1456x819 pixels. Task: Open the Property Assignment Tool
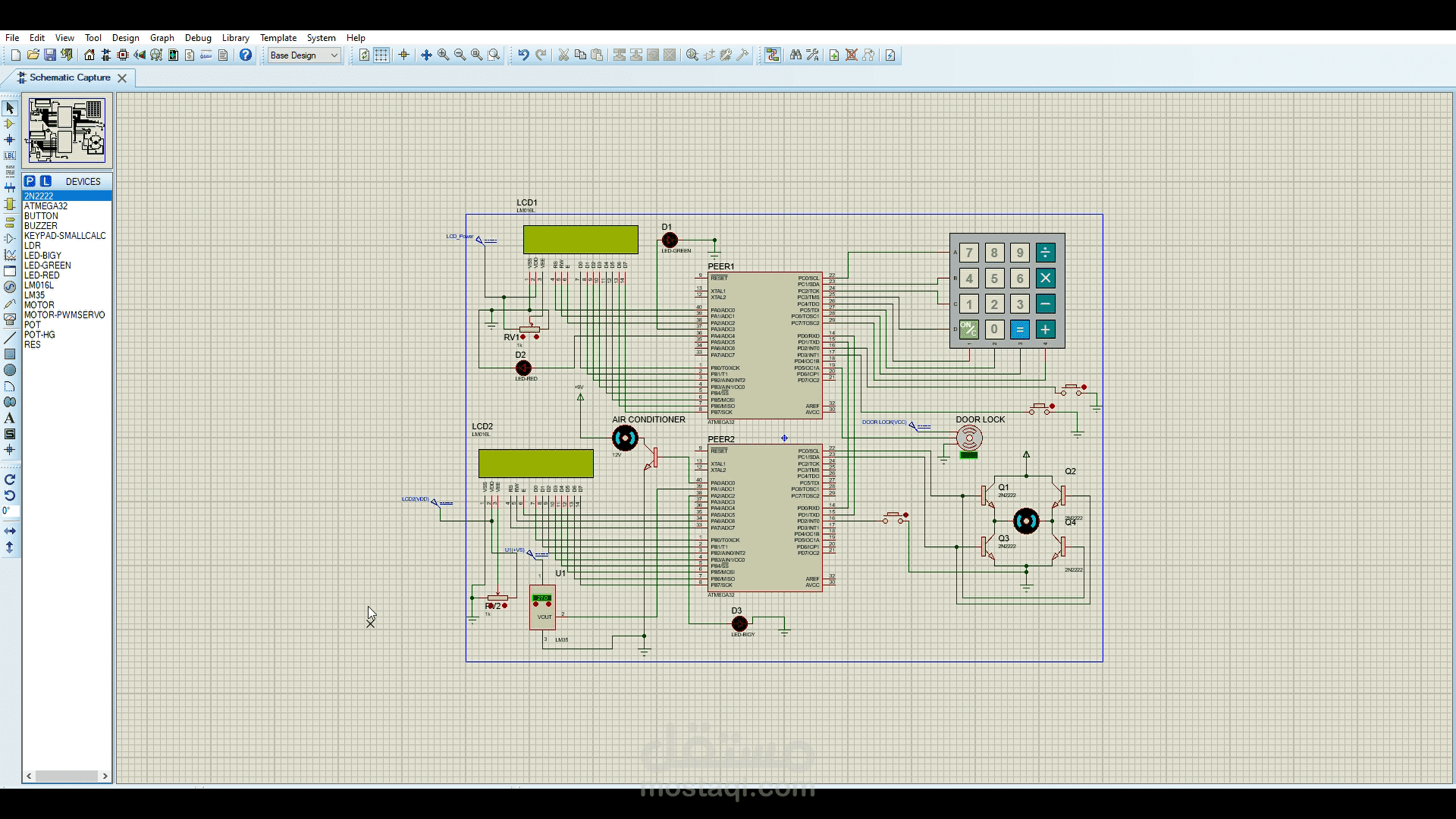(x=812, y=55)
